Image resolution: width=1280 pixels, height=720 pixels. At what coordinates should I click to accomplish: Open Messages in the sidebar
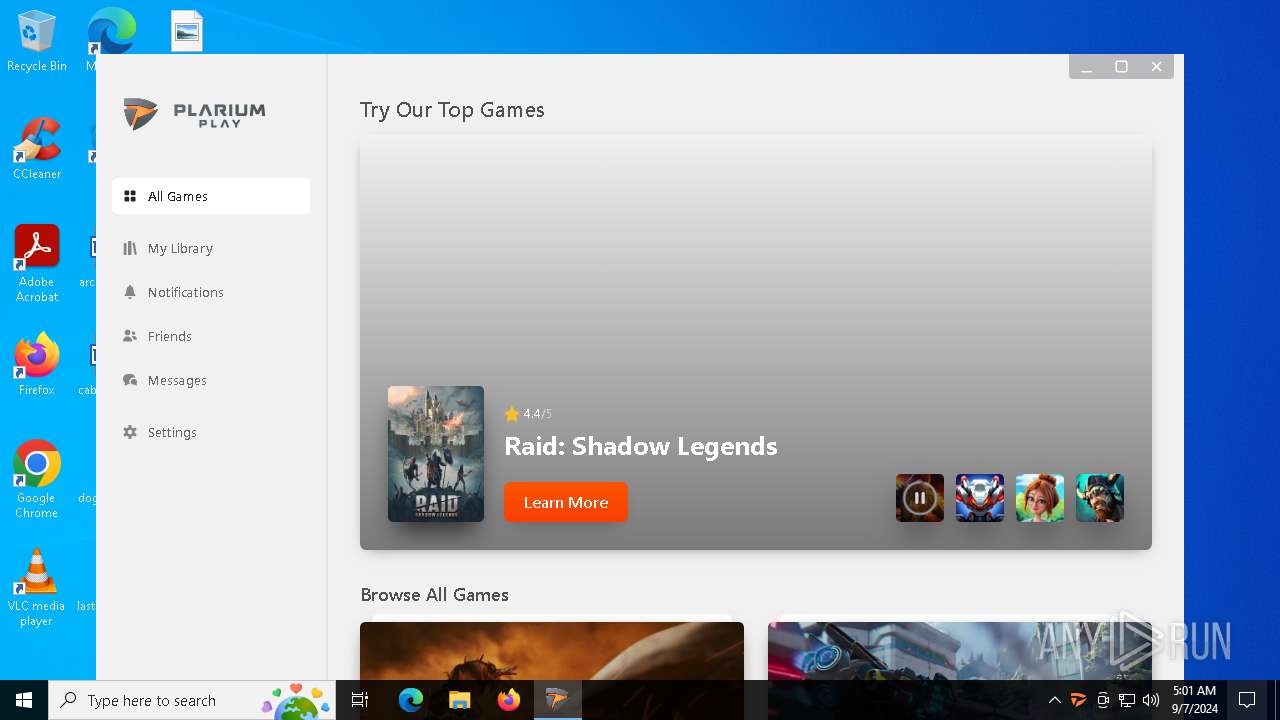211,380
